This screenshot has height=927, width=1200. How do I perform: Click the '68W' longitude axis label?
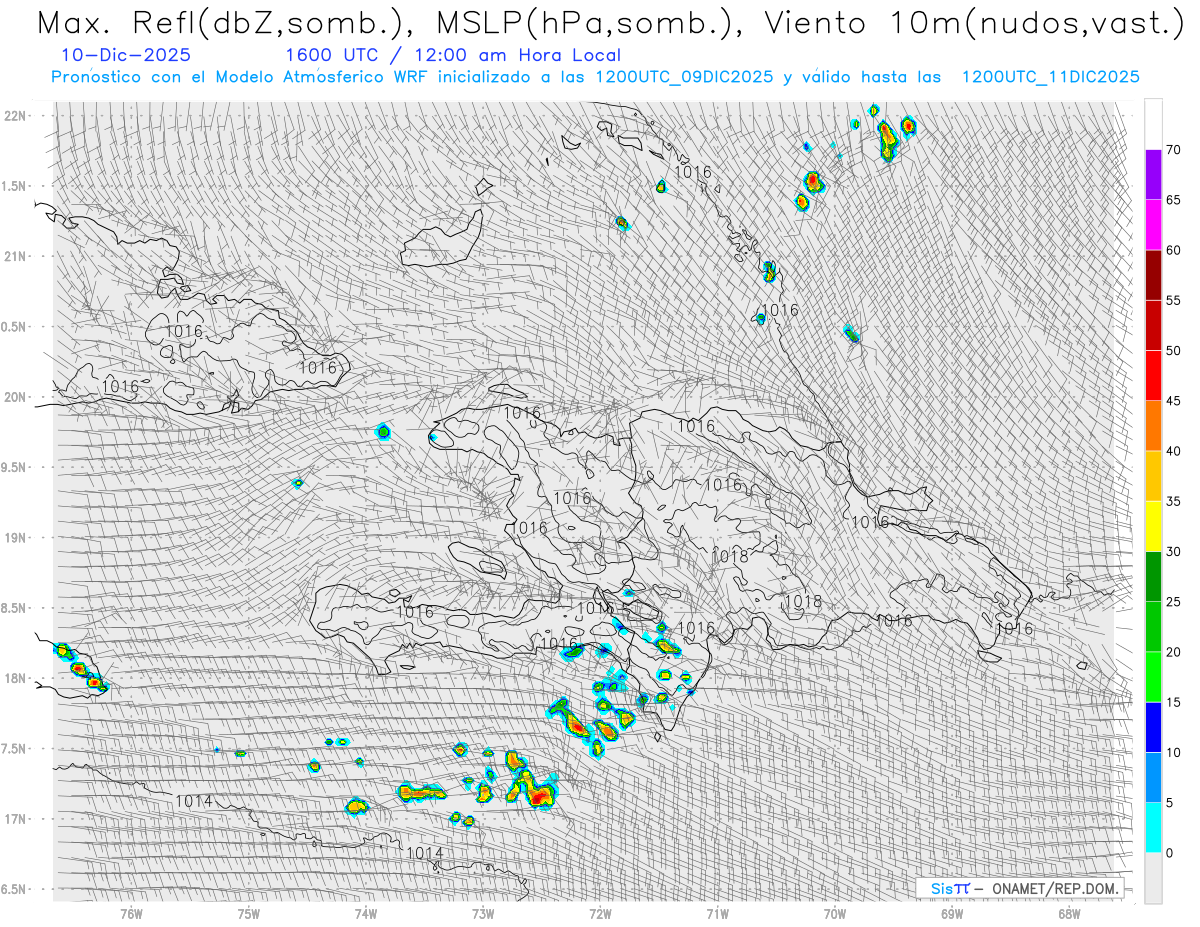click(1069, 912)
